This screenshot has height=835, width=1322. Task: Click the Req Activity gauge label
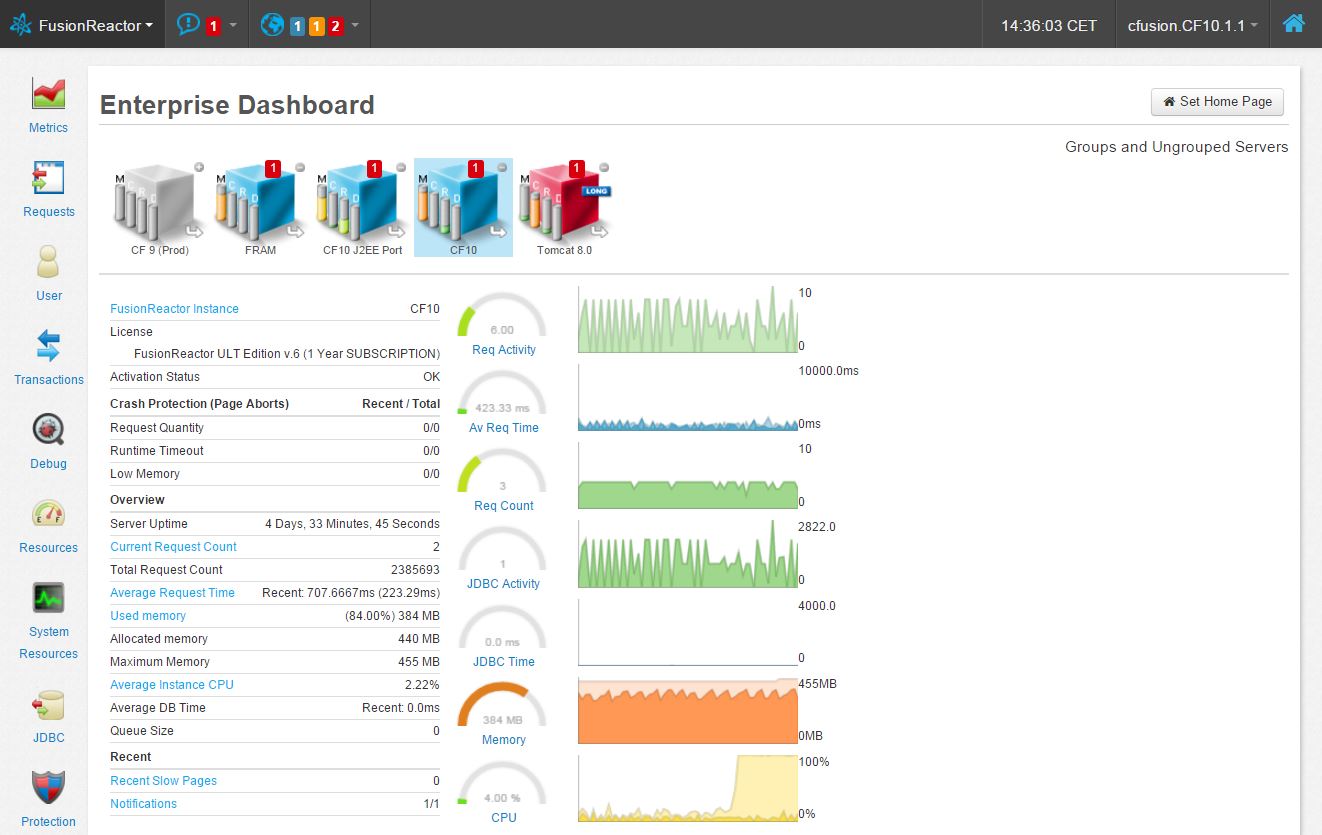point(504,350)
